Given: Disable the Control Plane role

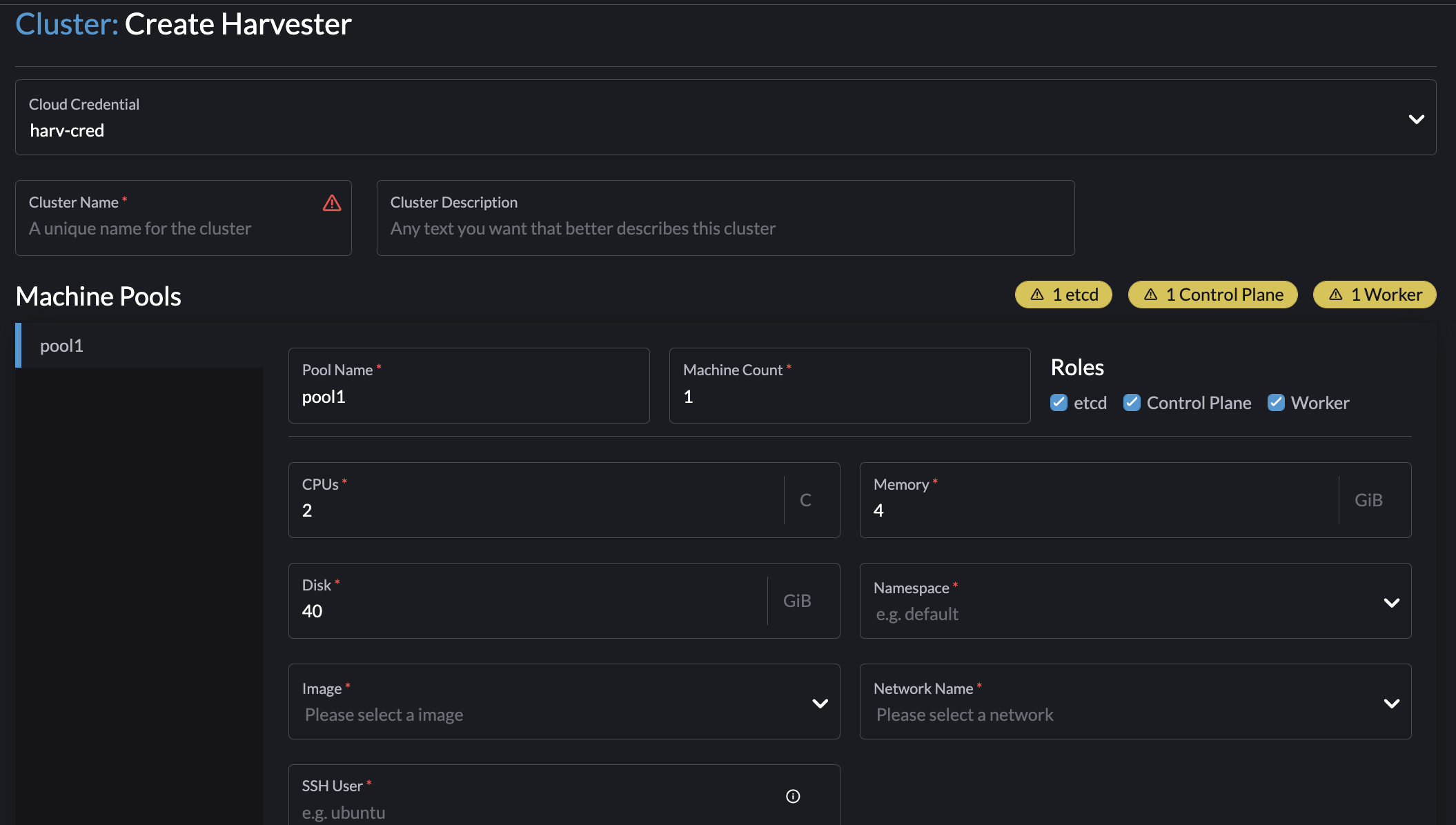Looking at the screenshot, I should (x=1132, y=402).
